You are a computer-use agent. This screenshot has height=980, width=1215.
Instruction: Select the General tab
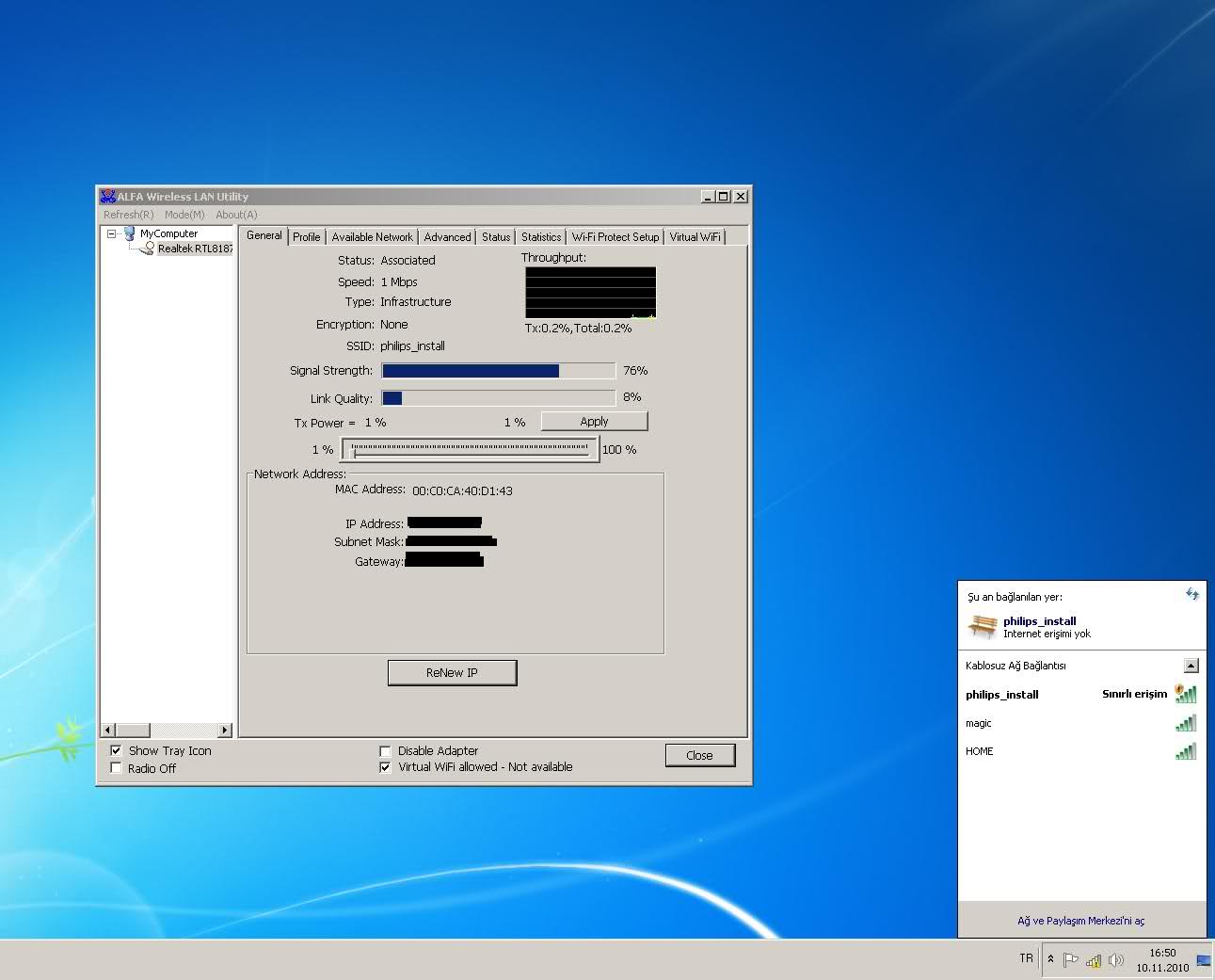point(264,235)
